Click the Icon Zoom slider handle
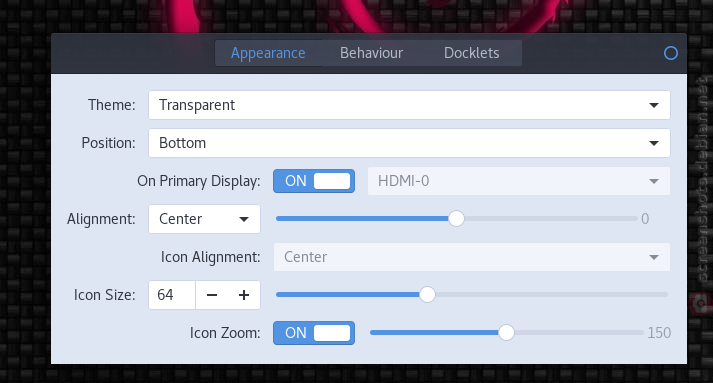 click(x=506, y=333)
